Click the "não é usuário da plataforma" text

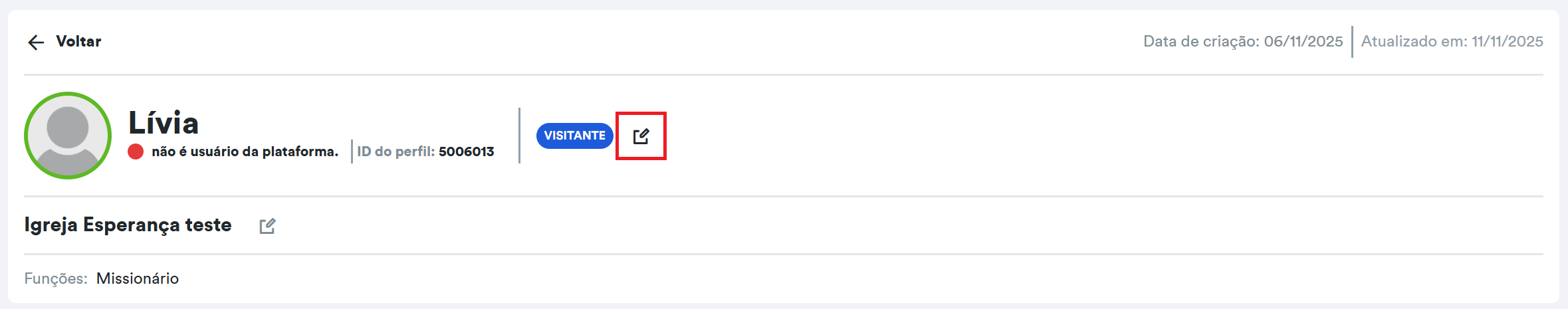coord(245,152)
